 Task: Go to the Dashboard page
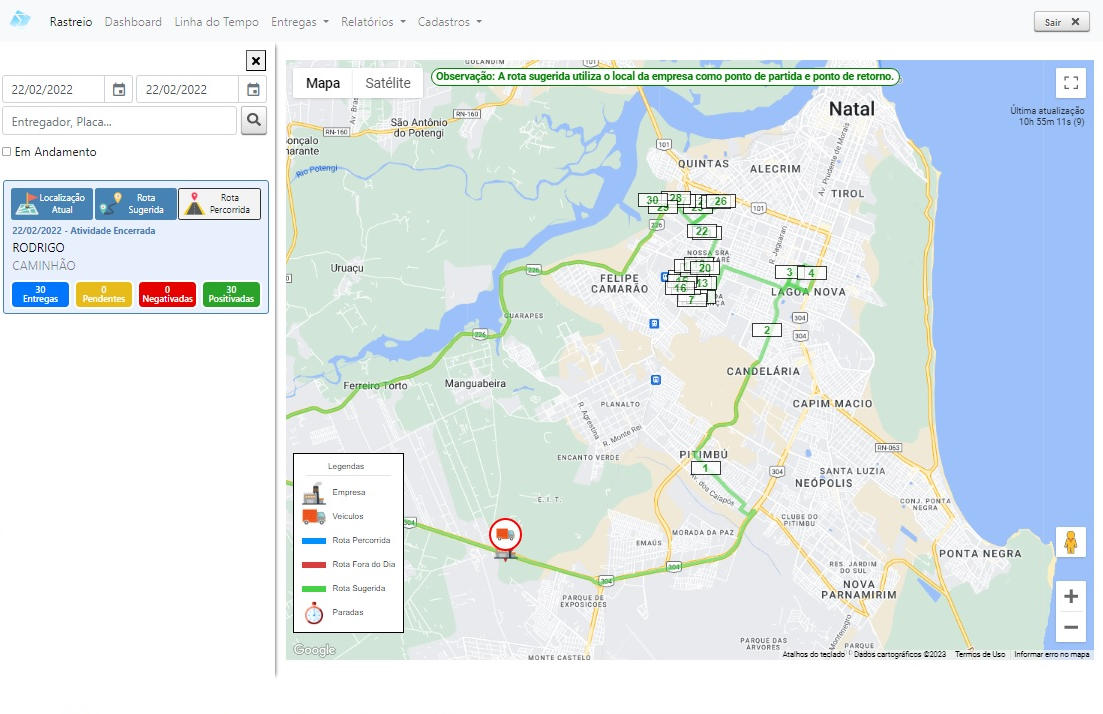(133, 22)
